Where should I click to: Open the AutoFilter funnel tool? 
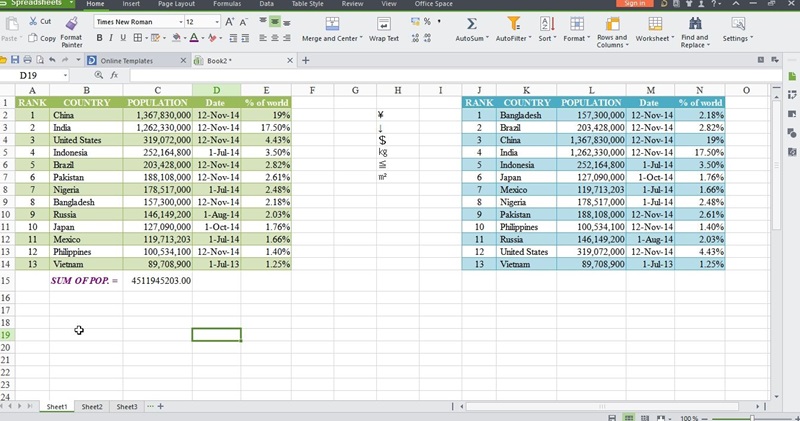[513, 23]
